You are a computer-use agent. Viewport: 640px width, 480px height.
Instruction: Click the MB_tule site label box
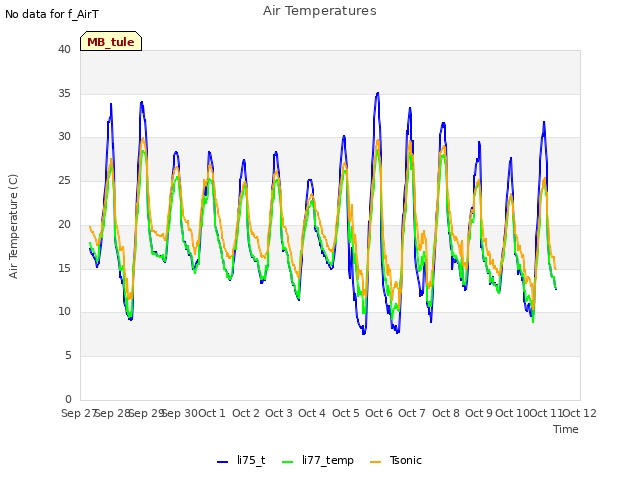click(x=111, y=41)
